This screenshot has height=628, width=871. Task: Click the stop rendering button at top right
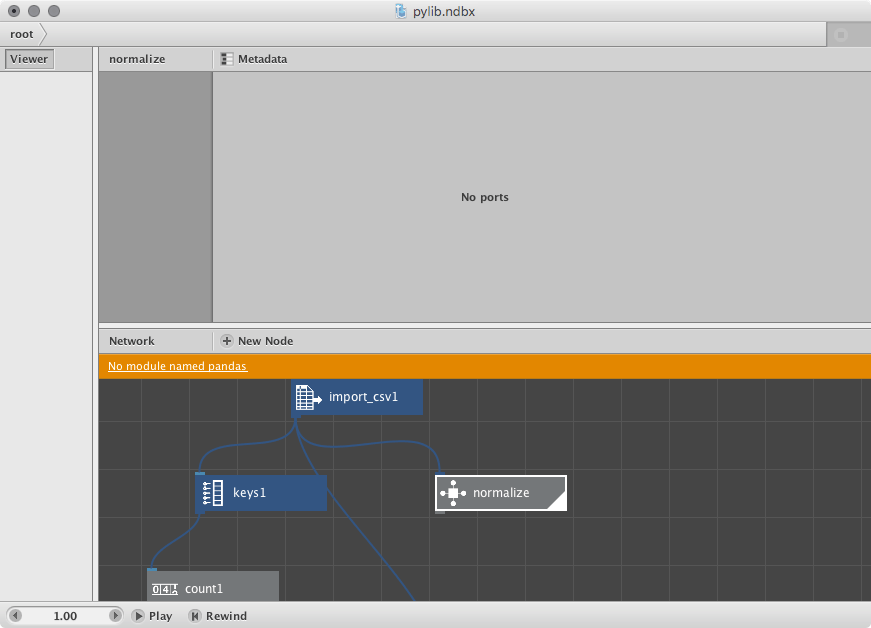841,34
